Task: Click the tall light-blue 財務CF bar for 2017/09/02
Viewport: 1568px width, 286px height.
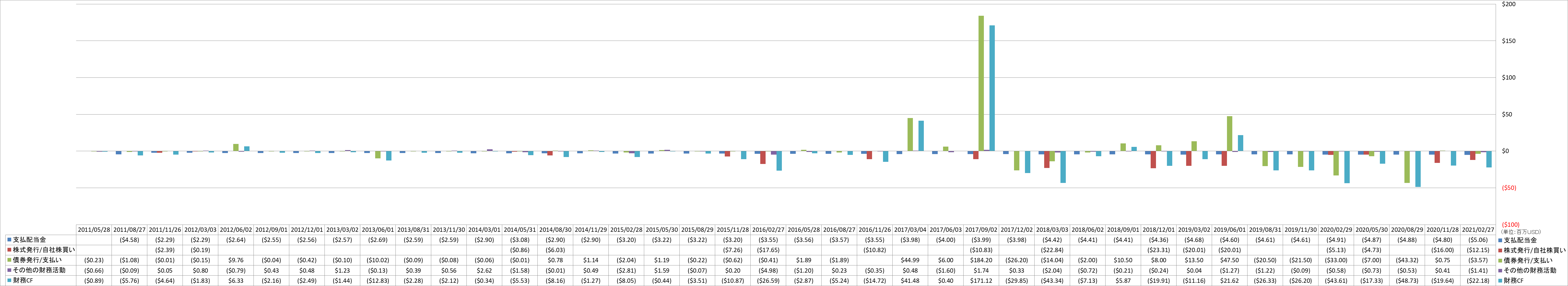Action: tap(992, 88)
